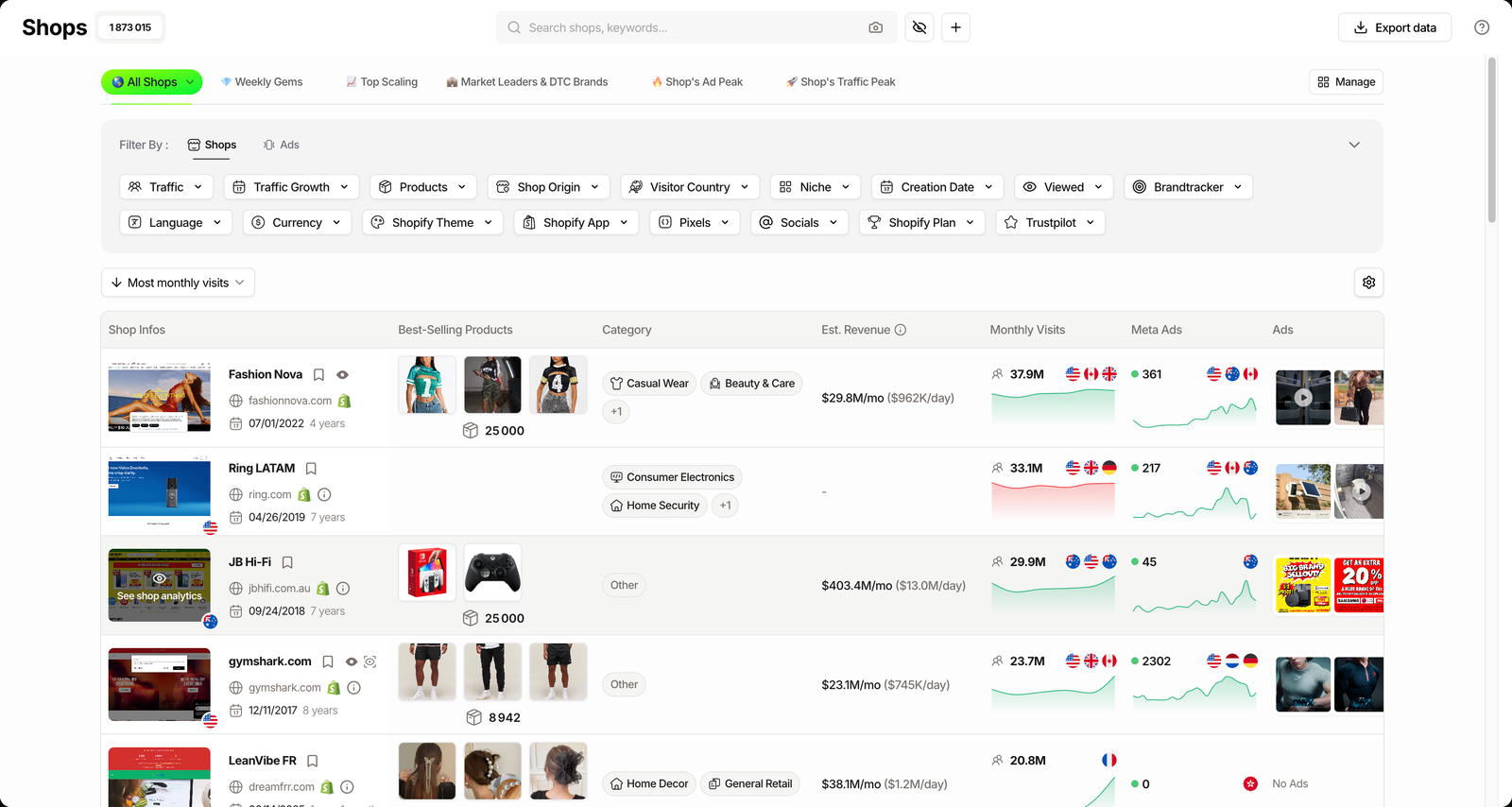Click the plus button next to the search bar
The height and width of the screenshot is (807, 1512).
[x=955, y=27]
